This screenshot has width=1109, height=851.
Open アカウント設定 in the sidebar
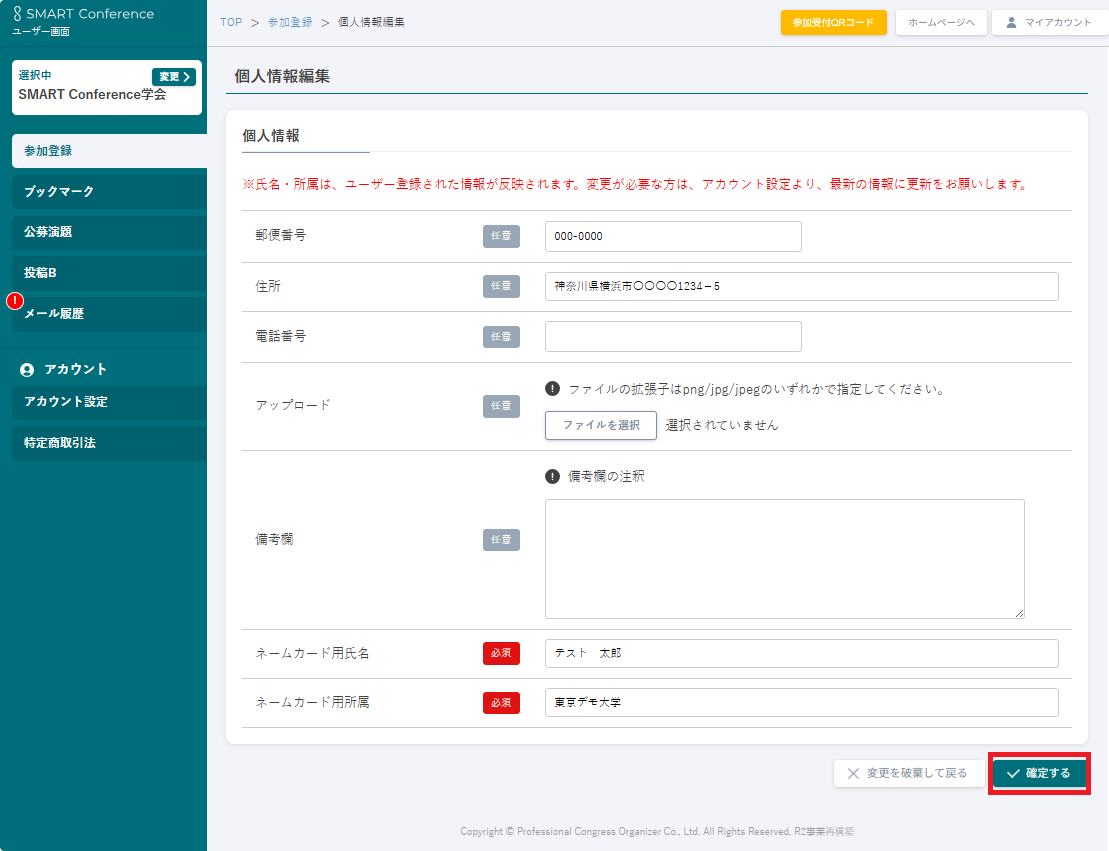(x=104, y=402)
